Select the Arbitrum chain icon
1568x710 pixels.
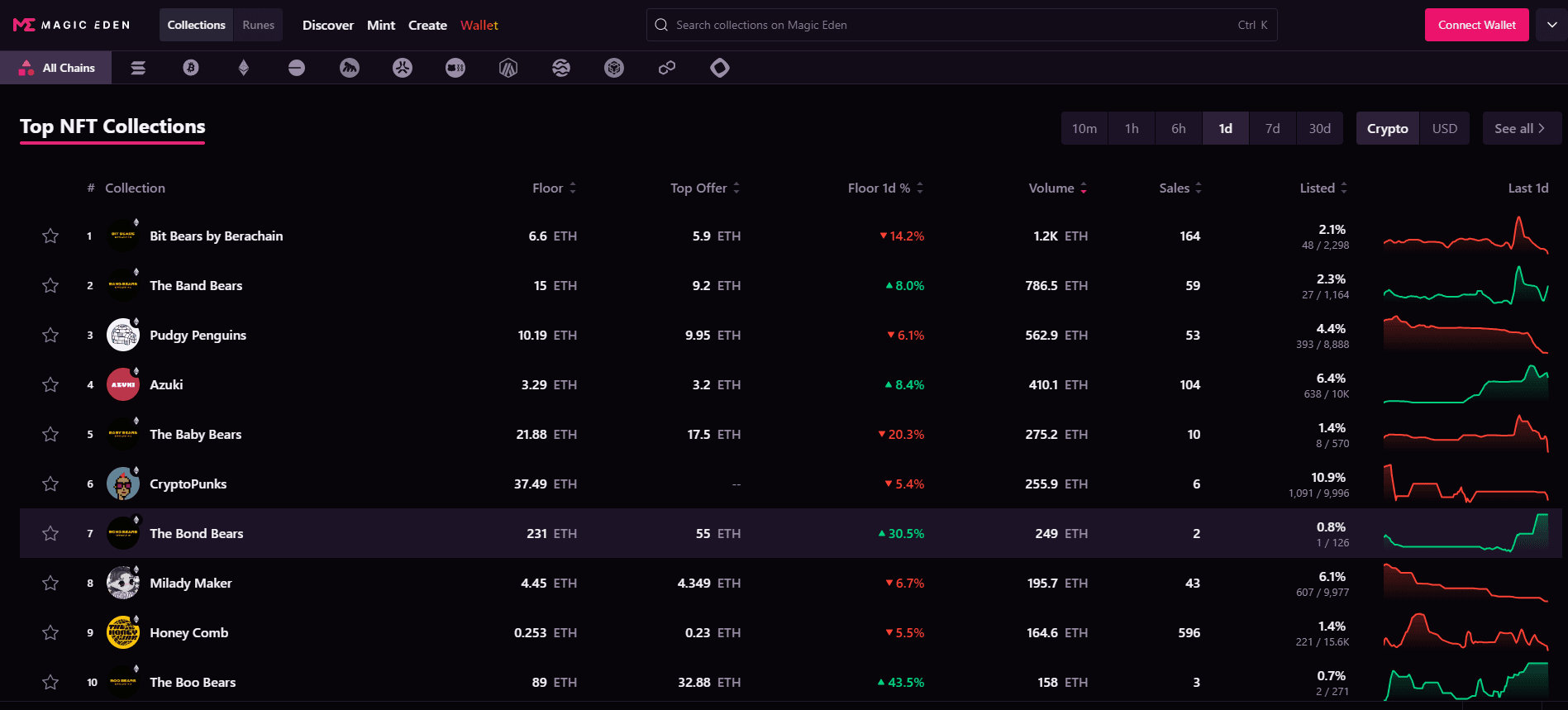click(x=508, y=68)
